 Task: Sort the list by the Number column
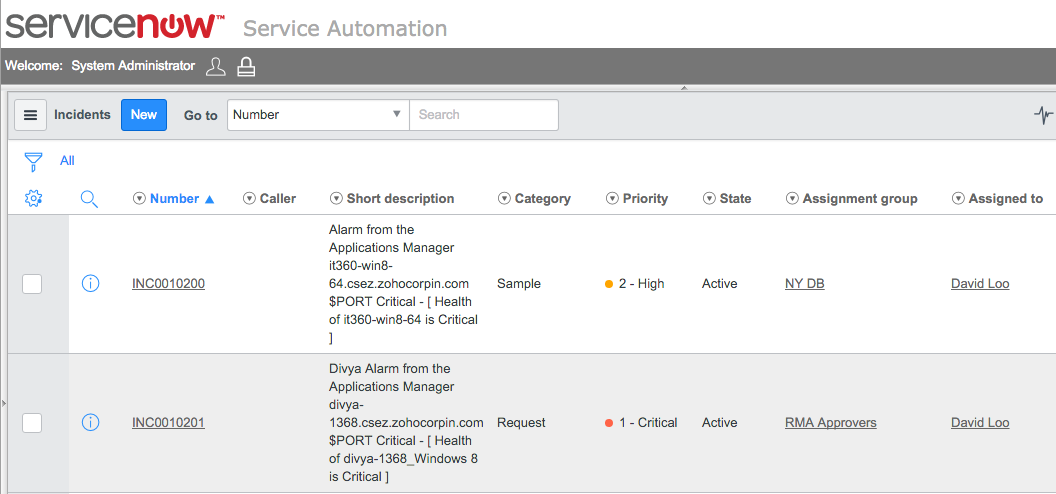(x=175, y=199)
